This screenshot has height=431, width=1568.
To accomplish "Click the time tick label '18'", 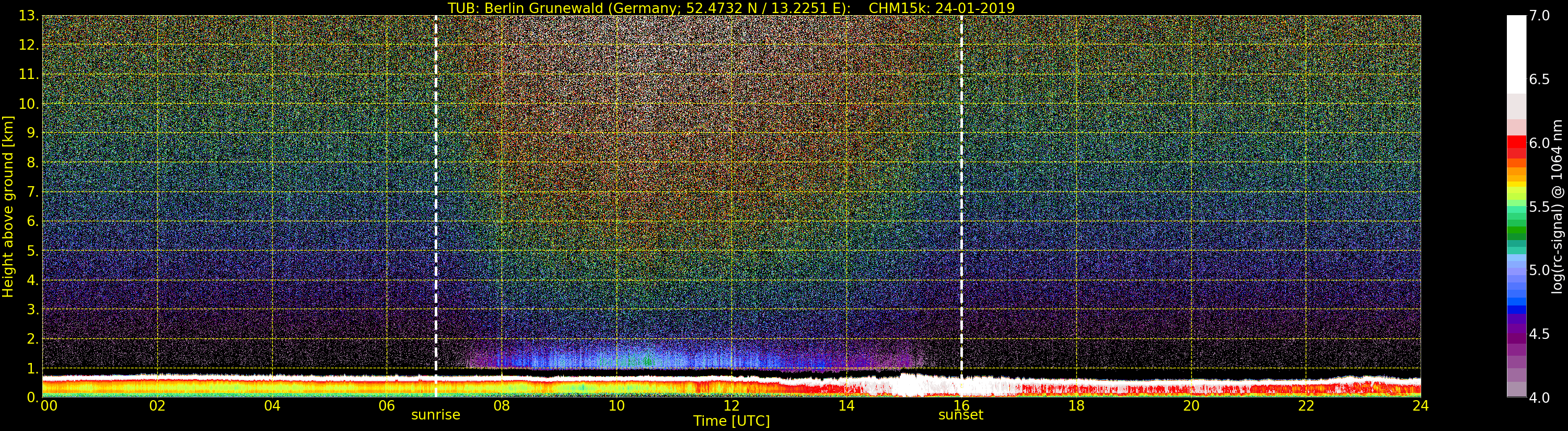I will tap(1076, 405).
